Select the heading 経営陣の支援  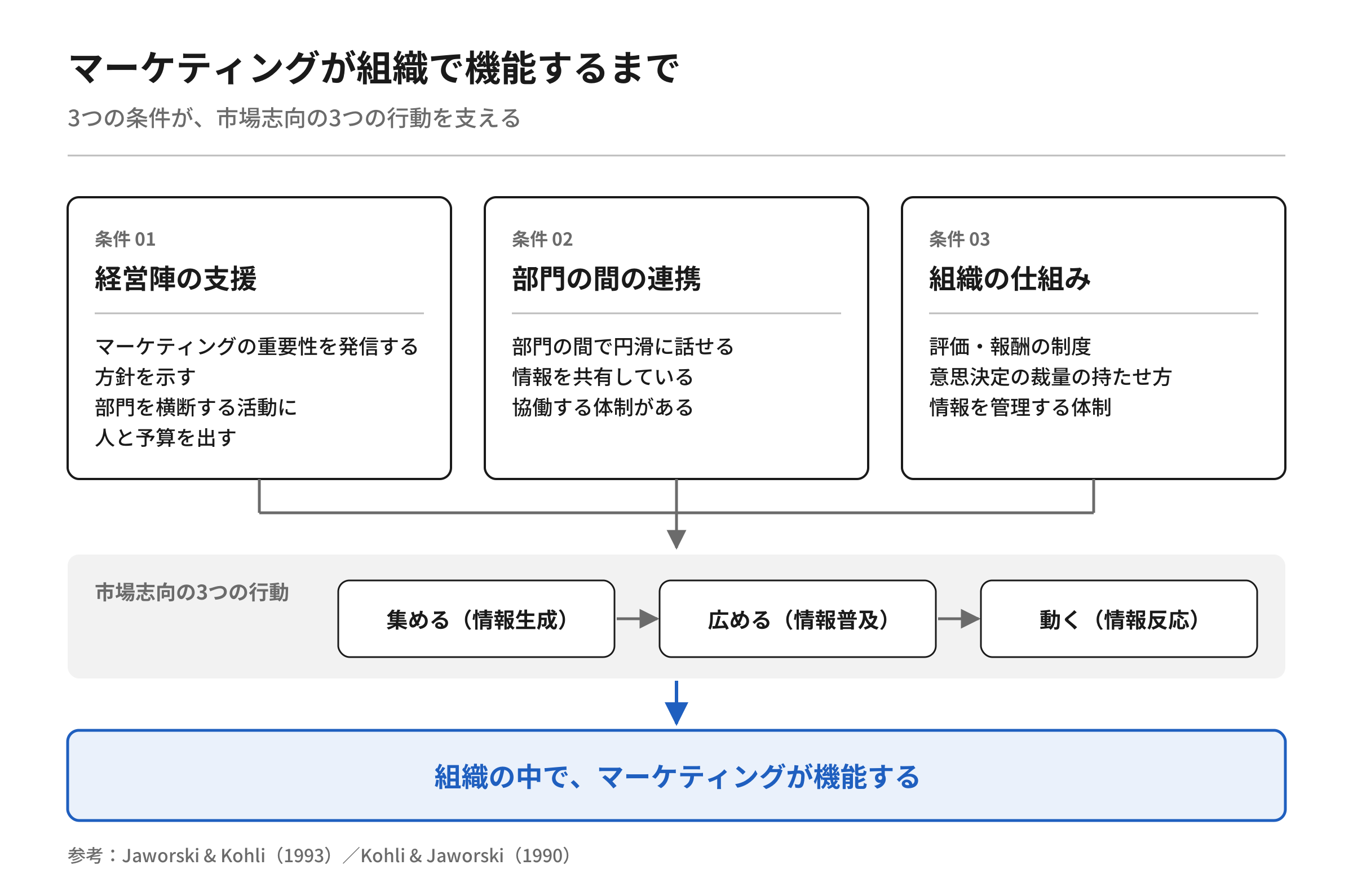tap(175, 279)
